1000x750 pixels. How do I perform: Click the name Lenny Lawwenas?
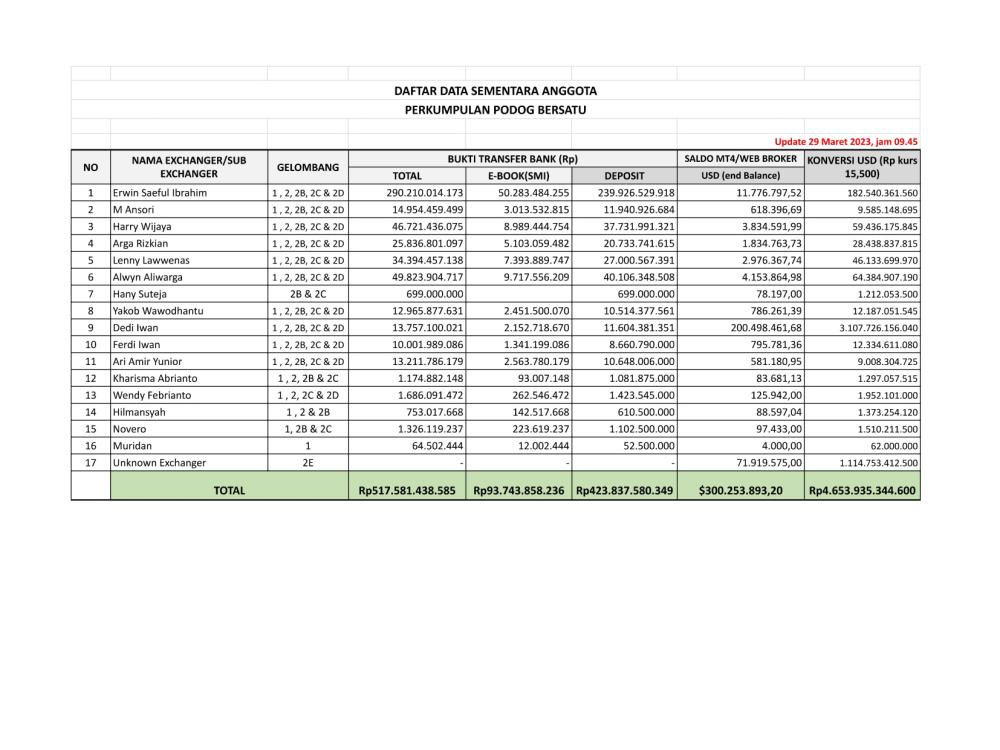point(151,260)
